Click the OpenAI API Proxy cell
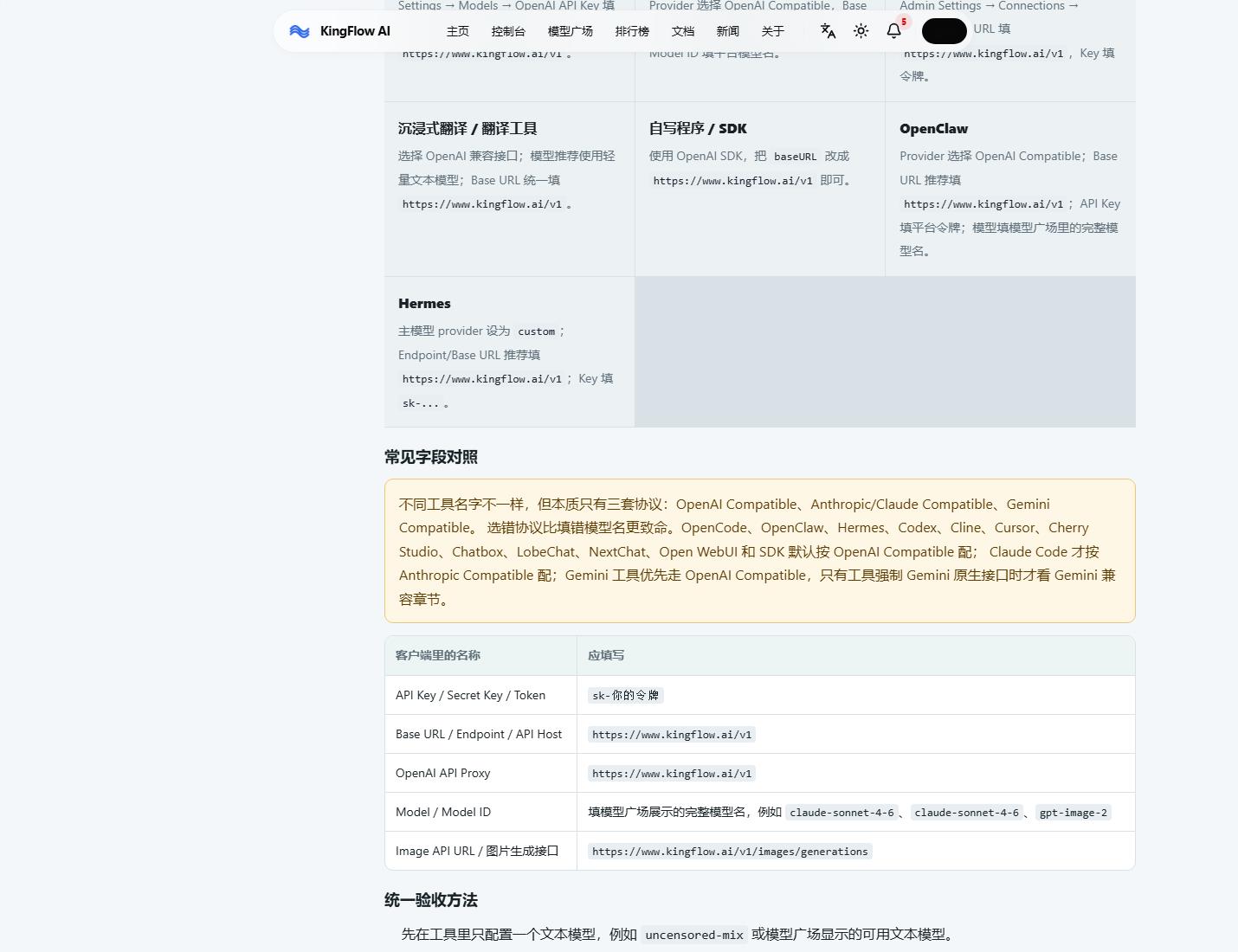 point(480,773)
